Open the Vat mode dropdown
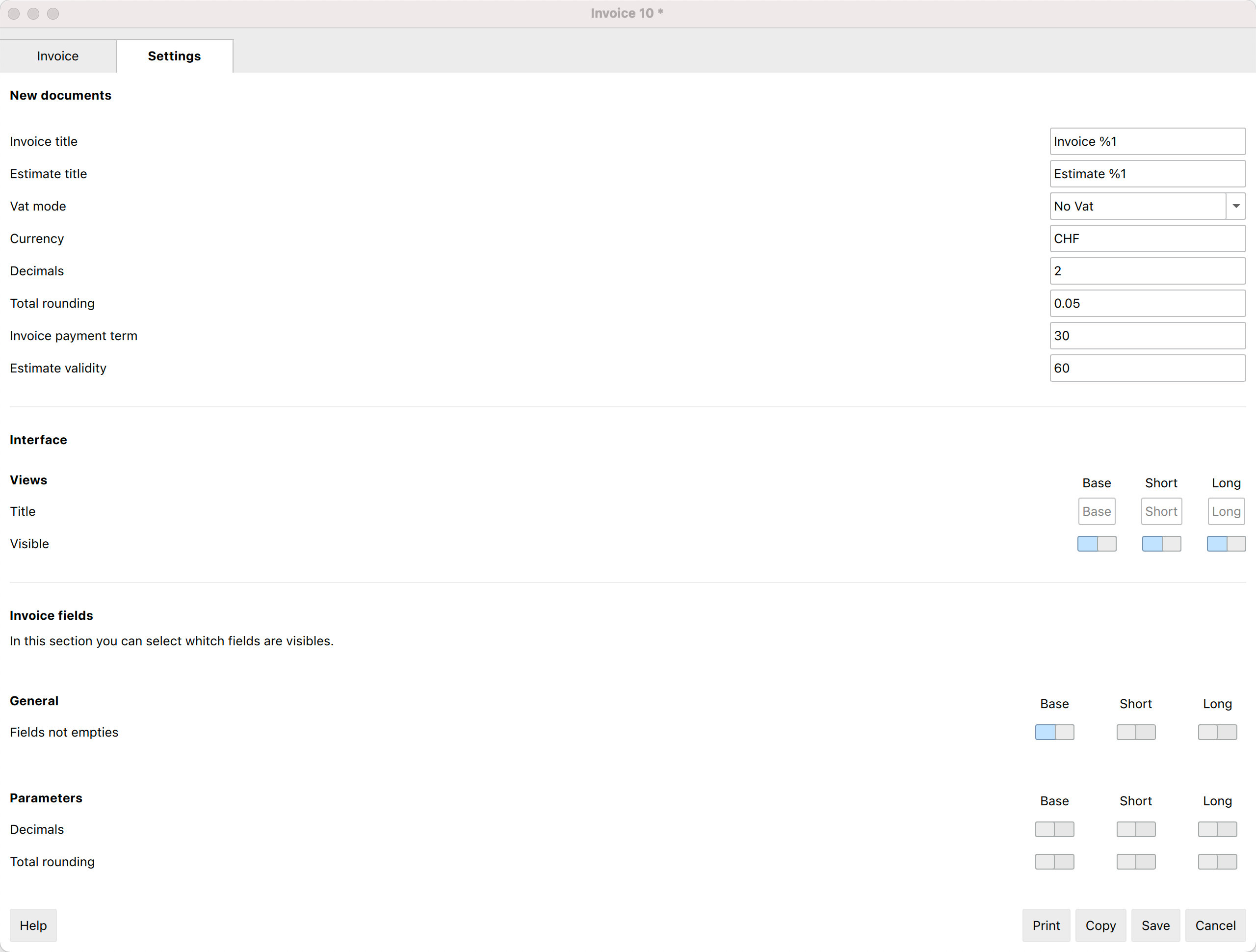This screenshot has width=1256, height=952. click(1236, 206)
